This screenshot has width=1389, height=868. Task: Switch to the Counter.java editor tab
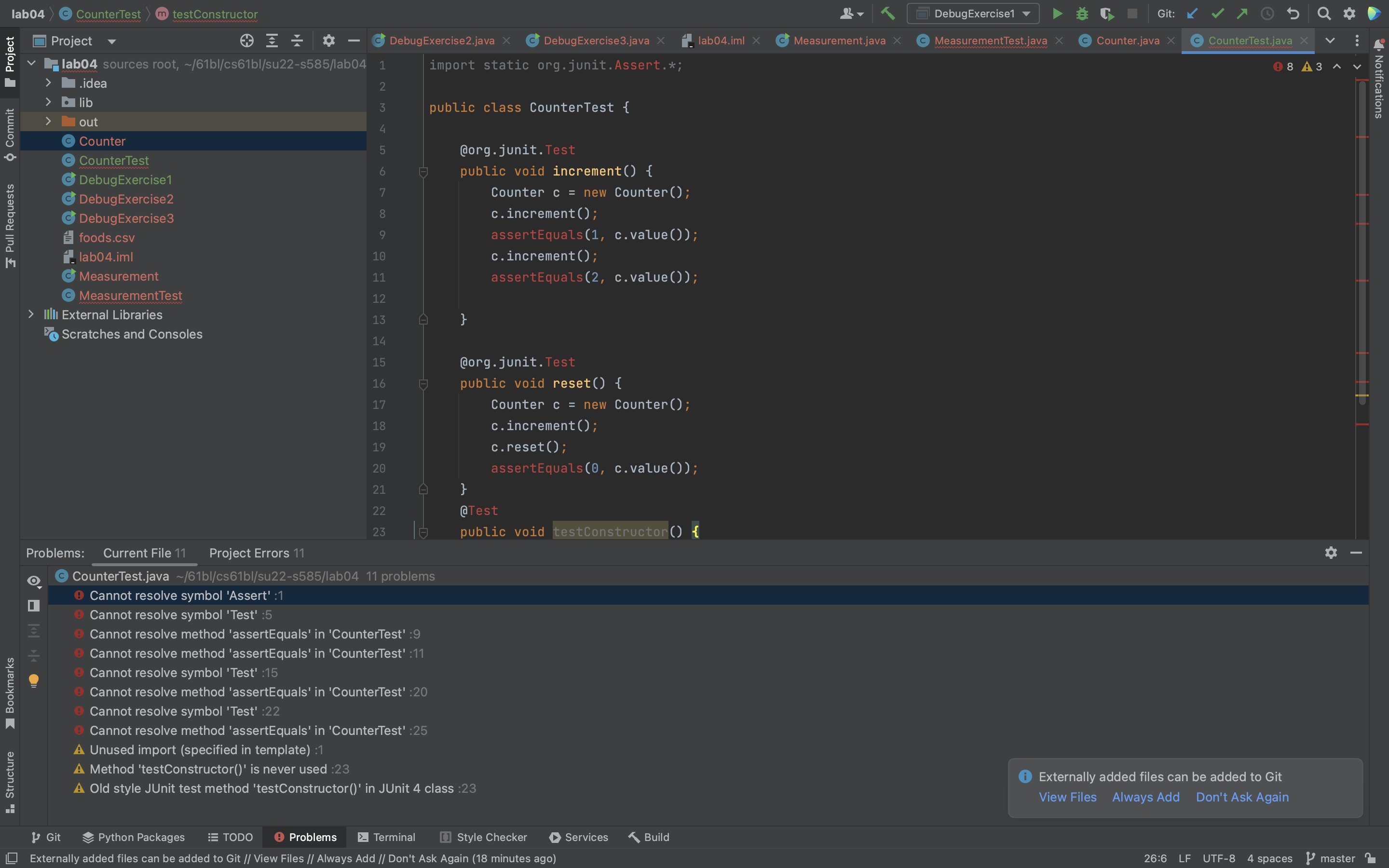1127,41
